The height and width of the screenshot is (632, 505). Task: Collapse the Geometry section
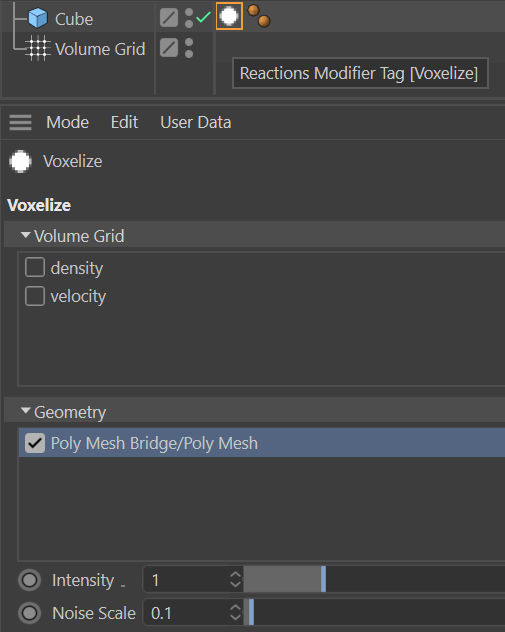25,411
